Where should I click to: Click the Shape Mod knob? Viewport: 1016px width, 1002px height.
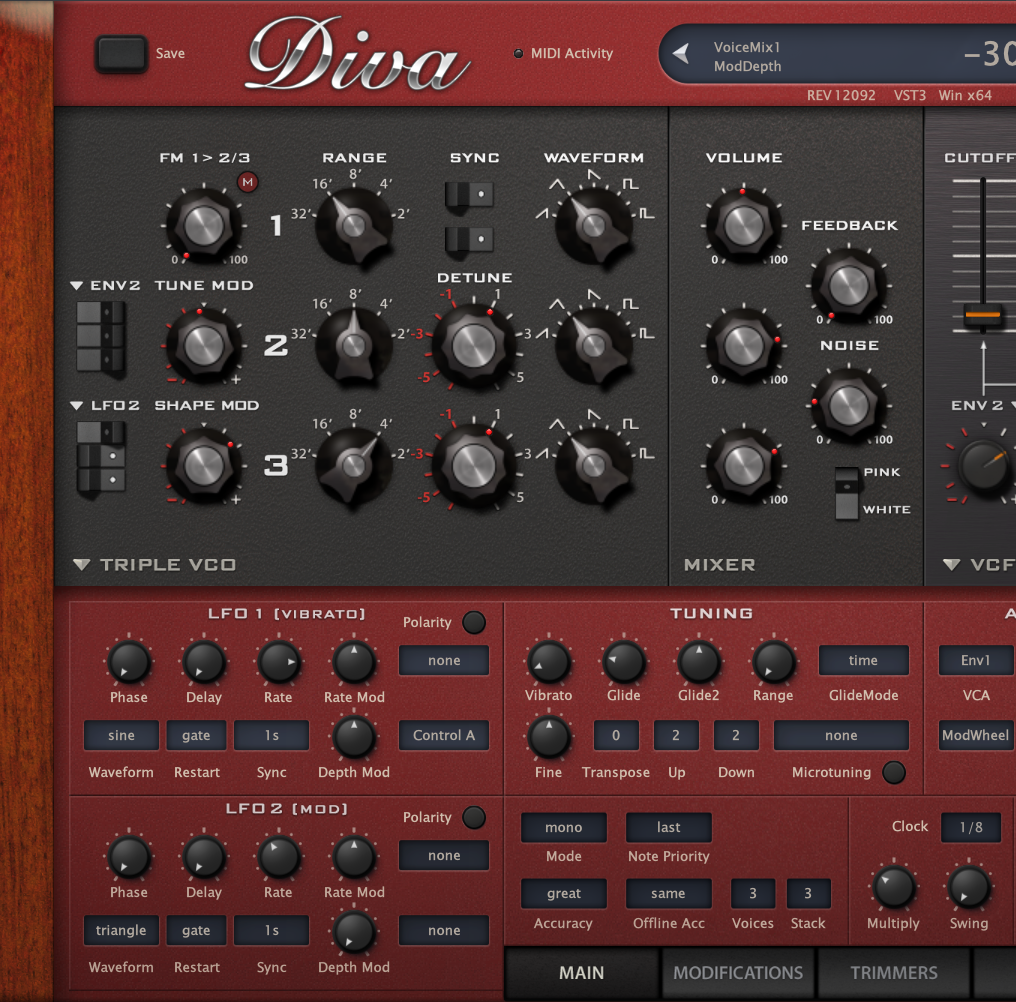(204, 465)
